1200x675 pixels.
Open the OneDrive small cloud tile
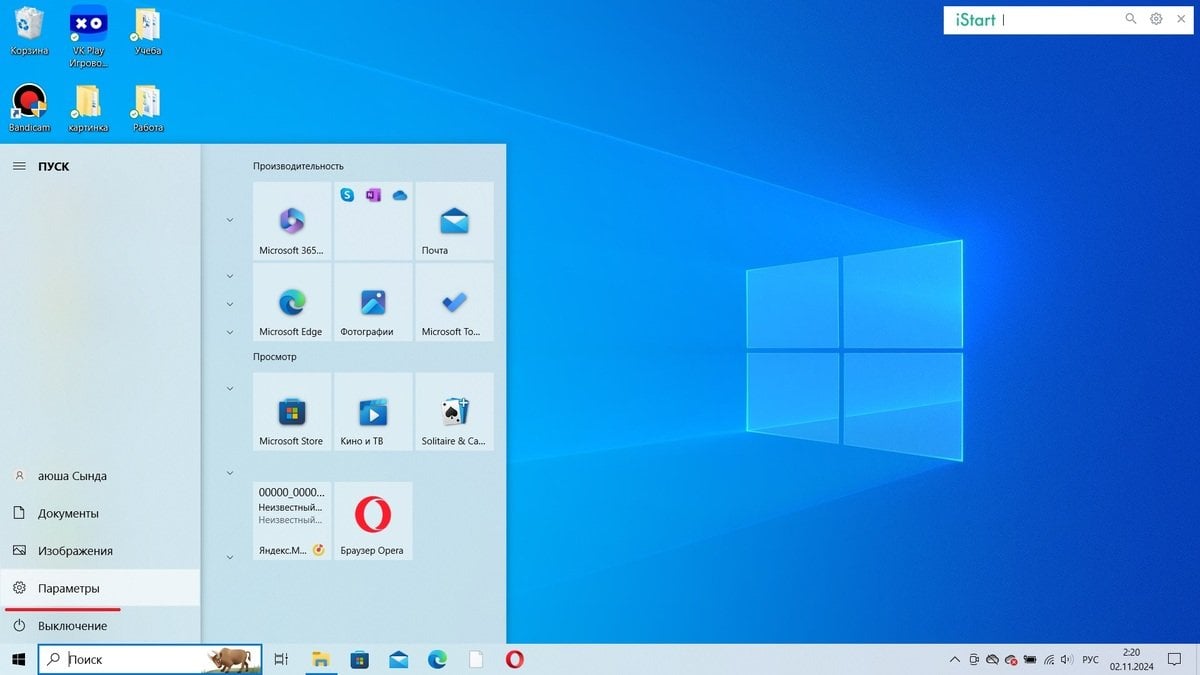click(400, 195)
